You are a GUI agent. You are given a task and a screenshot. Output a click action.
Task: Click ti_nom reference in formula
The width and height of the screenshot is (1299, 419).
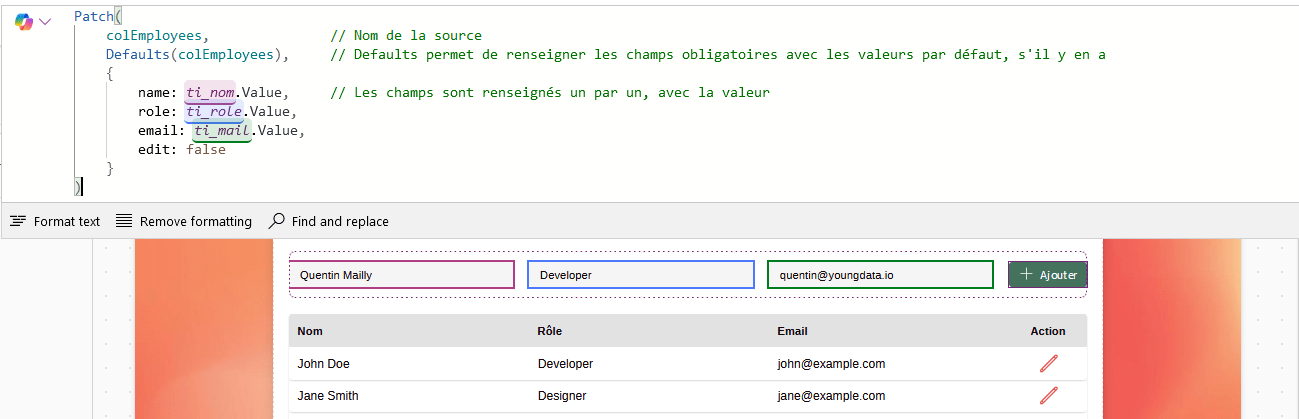(210, 93)
